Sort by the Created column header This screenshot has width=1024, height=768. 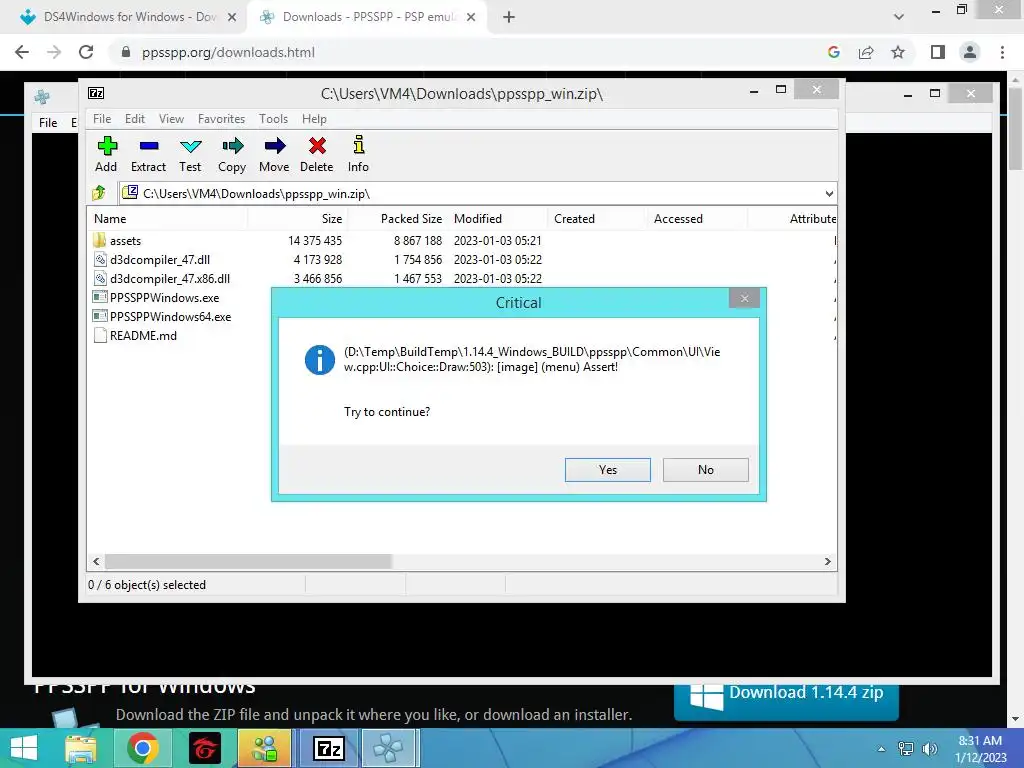(x=597, y=219)
